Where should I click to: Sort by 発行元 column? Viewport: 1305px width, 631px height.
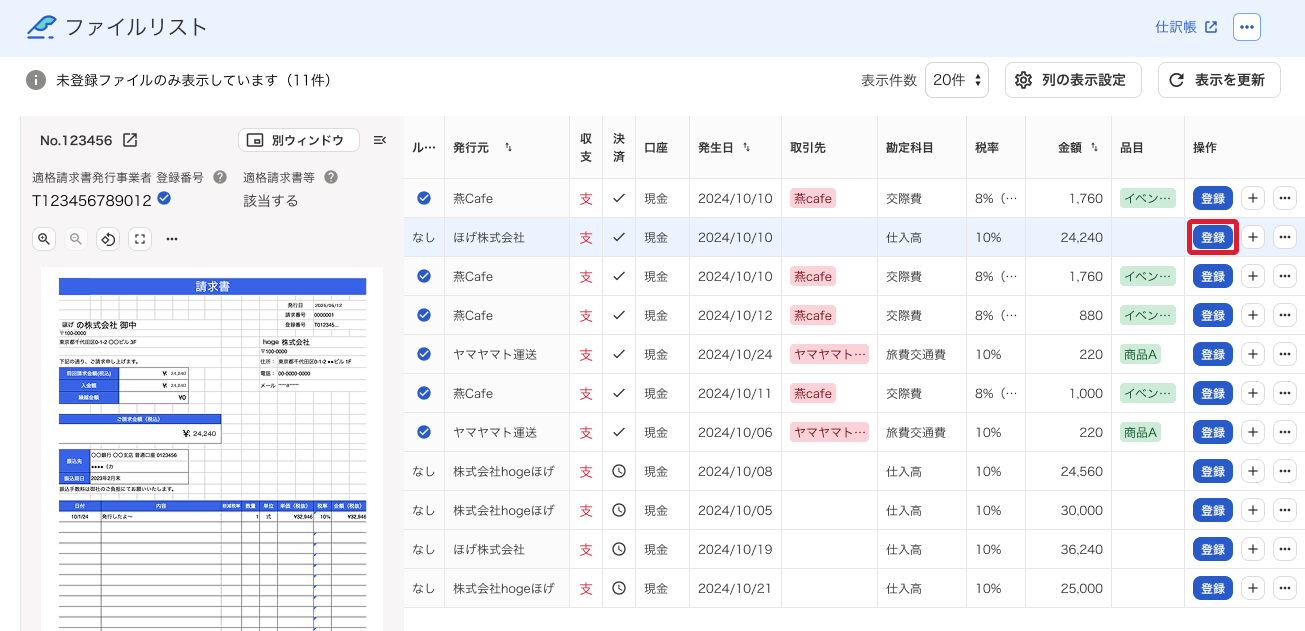coord(508,148)
